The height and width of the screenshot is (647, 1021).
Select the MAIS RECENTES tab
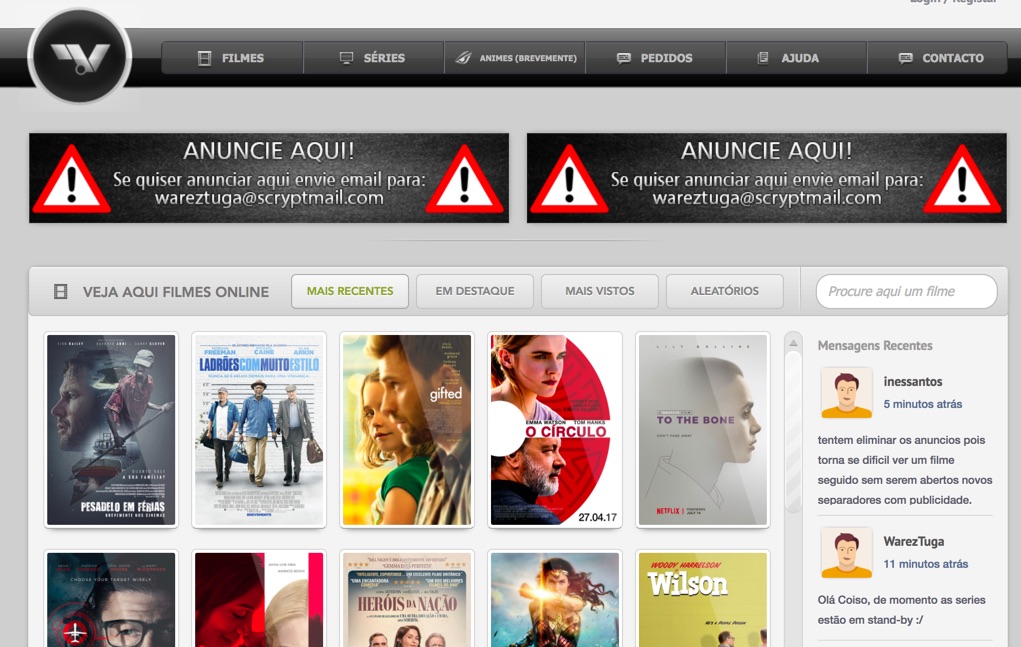[350, 291]
